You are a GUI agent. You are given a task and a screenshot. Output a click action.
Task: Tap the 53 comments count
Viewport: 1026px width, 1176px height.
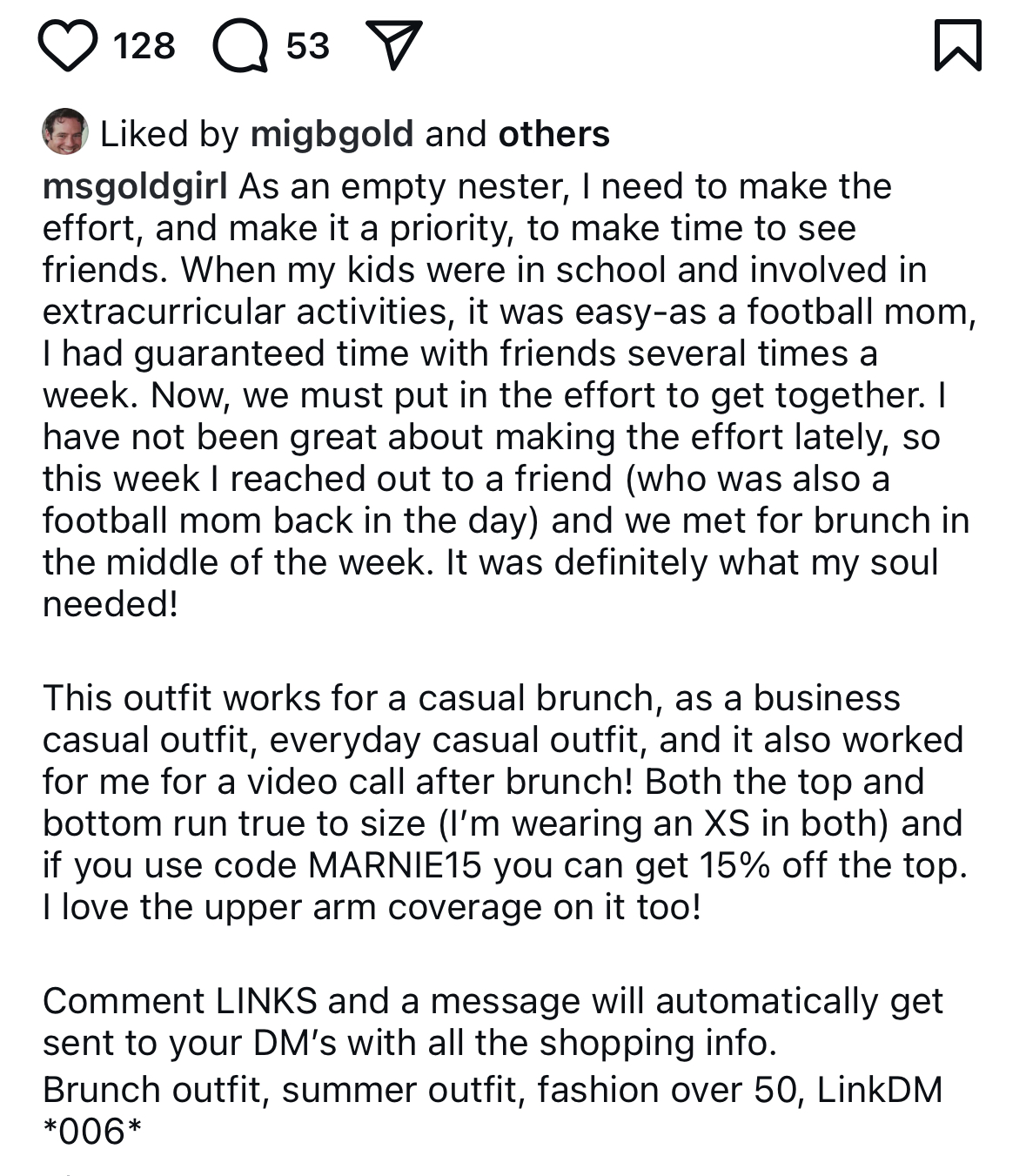tap(308, 46)
